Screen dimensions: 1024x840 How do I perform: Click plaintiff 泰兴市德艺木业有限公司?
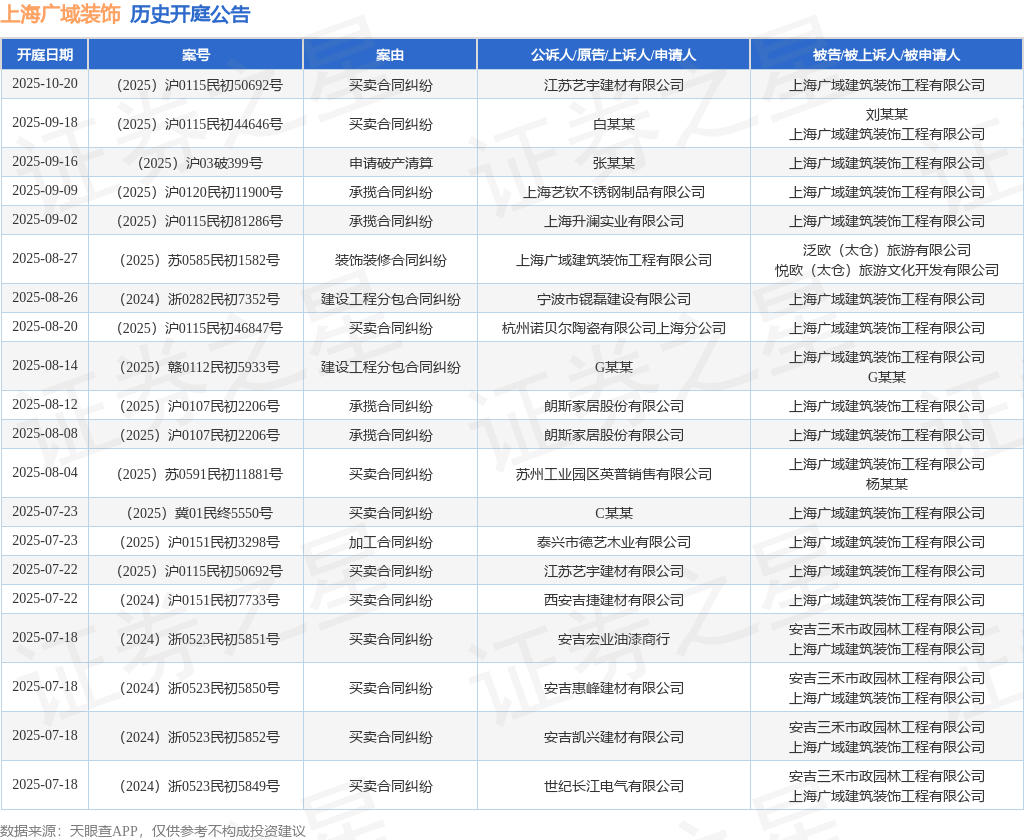[613, 542]
